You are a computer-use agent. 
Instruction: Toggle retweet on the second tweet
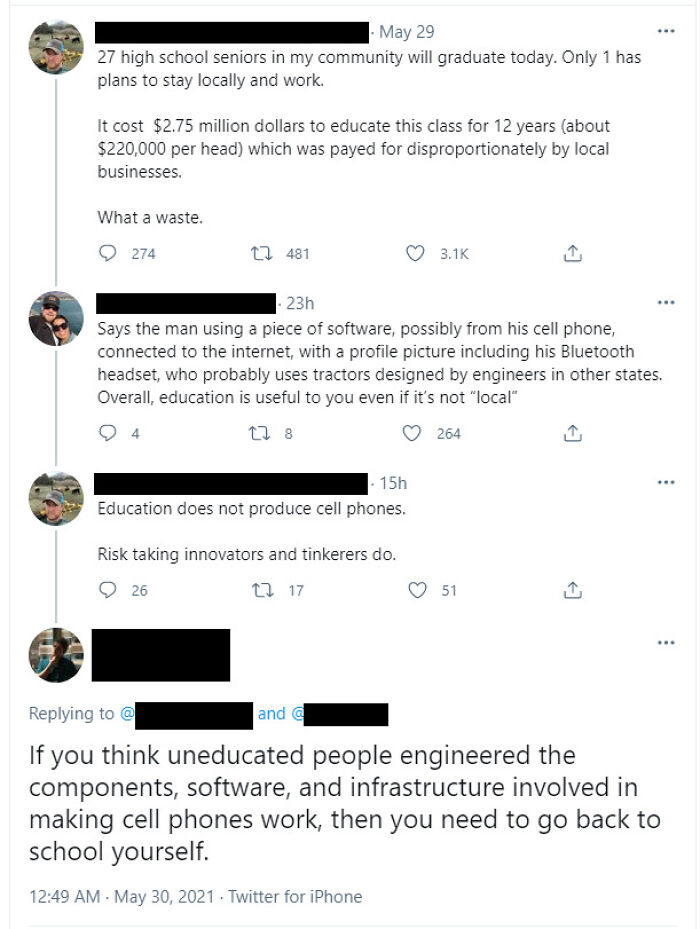pyautogui.click(x=258, y=433)
